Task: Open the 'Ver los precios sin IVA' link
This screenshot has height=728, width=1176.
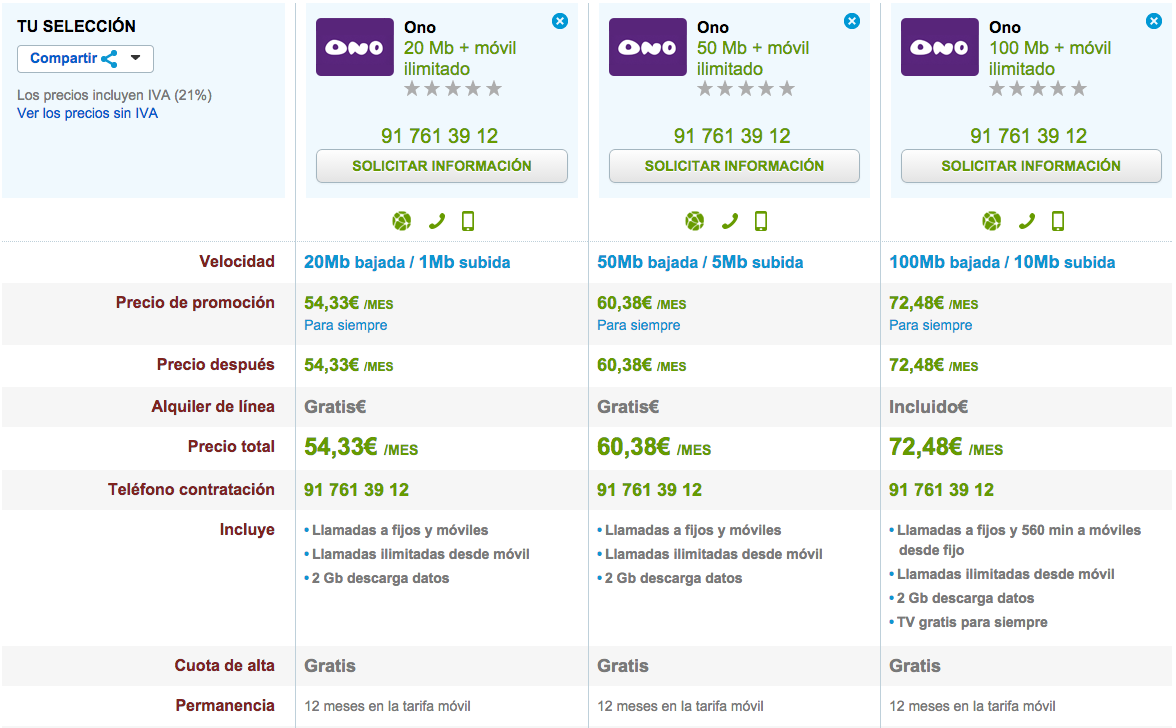Action: click(x=88, y=113)
